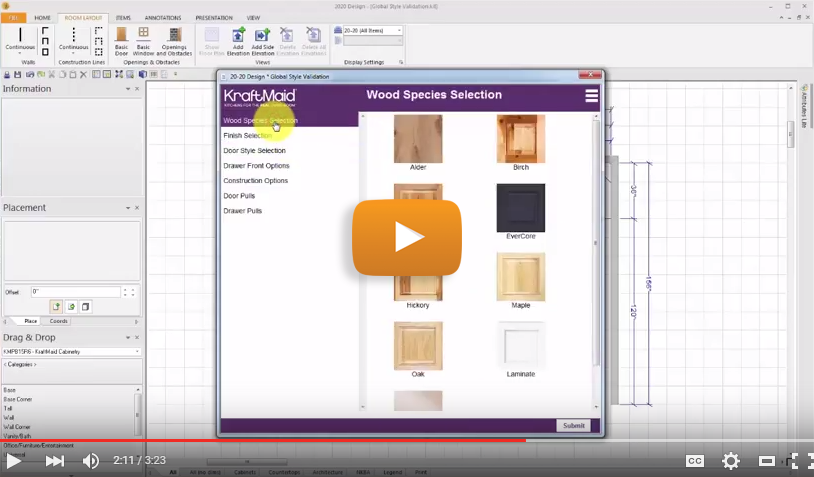Close the Information panel

[x=137, y=89]
